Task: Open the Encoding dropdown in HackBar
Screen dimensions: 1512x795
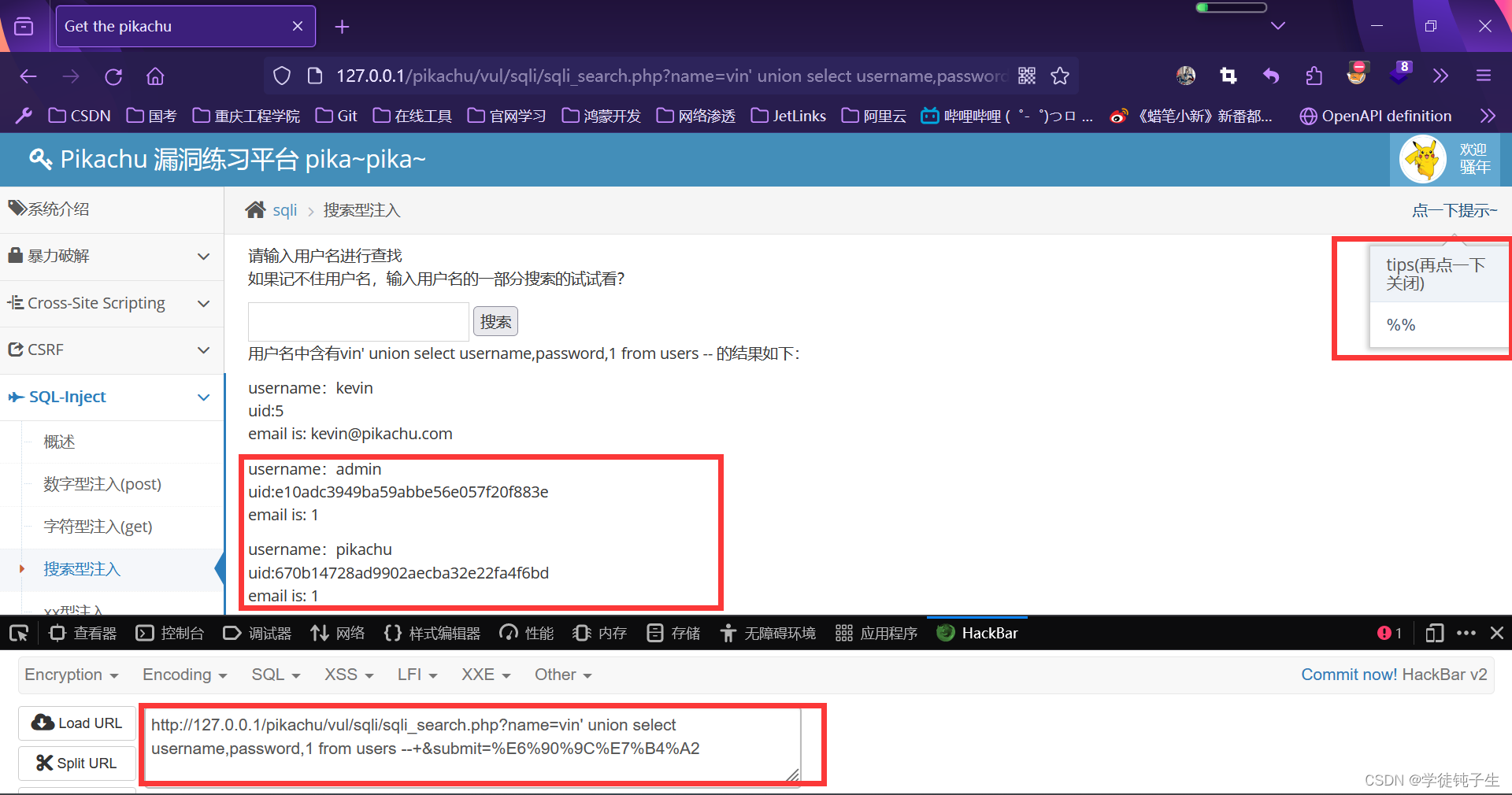Action: pyautogui.click(x=185, y=675)
